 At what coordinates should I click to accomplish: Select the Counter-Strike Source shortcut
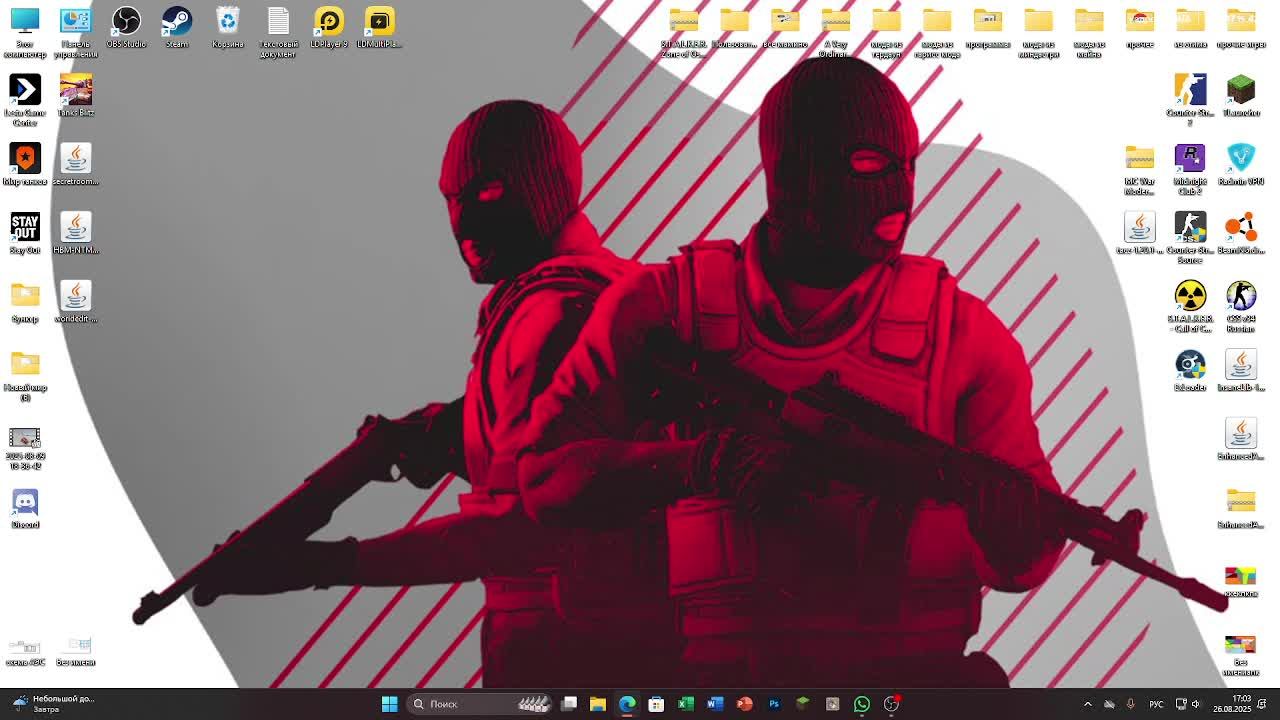[1190, 238]
